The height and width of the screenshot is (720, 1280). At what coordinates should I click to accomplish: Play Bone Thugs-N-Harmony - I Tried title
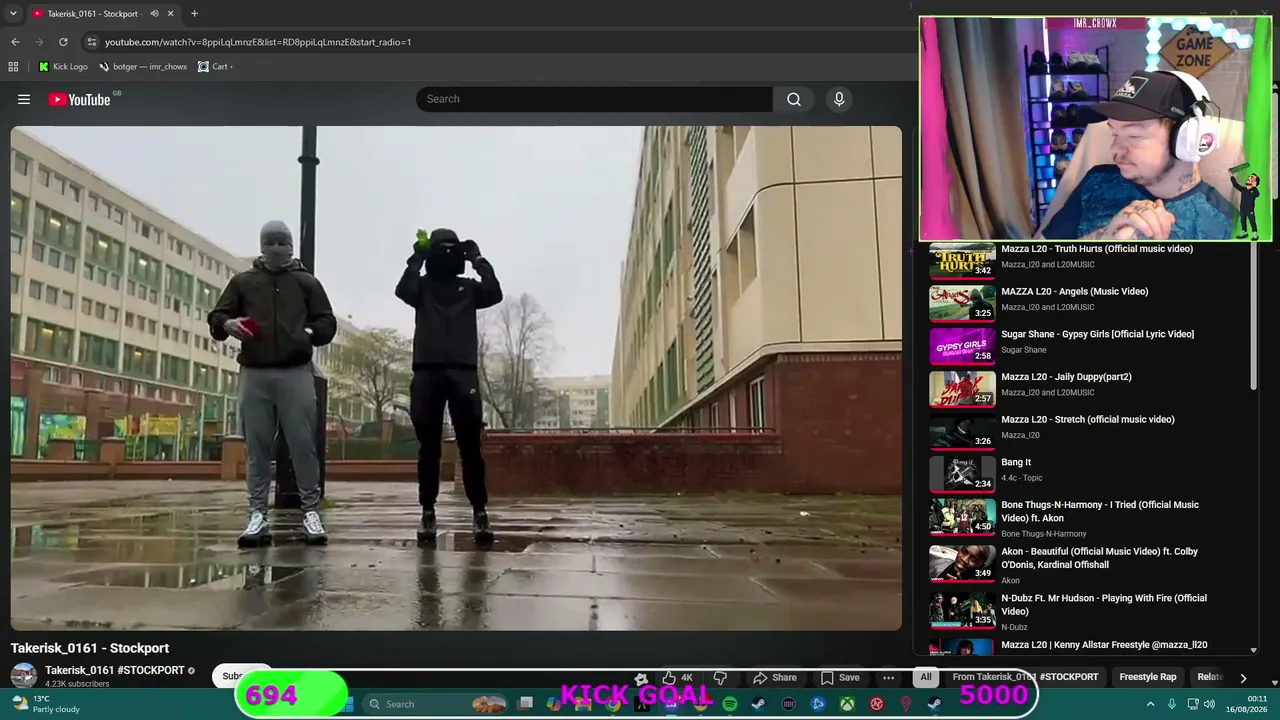point(1100,512)
